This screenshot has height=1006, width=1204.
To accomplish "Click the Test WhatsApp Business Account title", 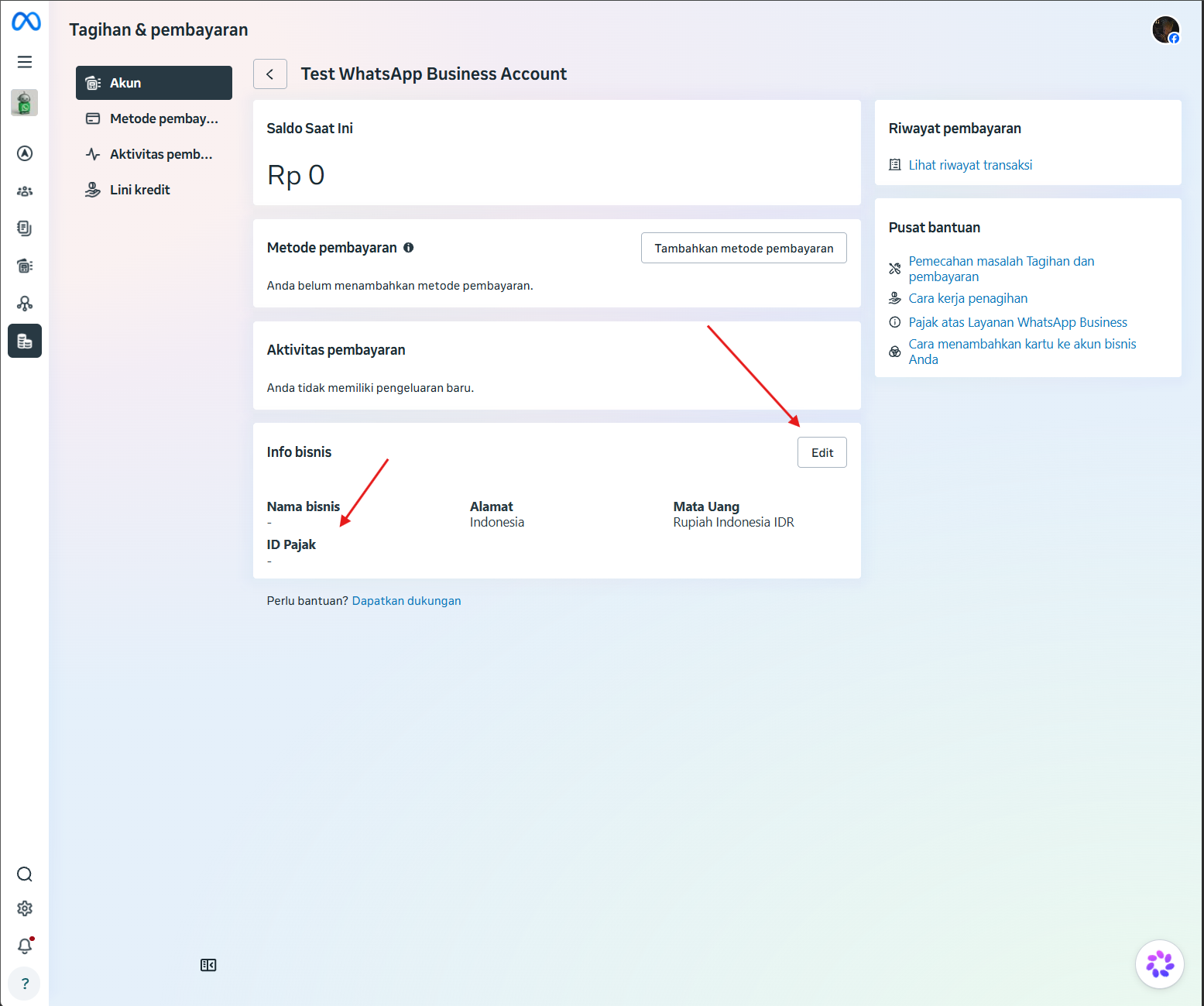I will point(434,74).
